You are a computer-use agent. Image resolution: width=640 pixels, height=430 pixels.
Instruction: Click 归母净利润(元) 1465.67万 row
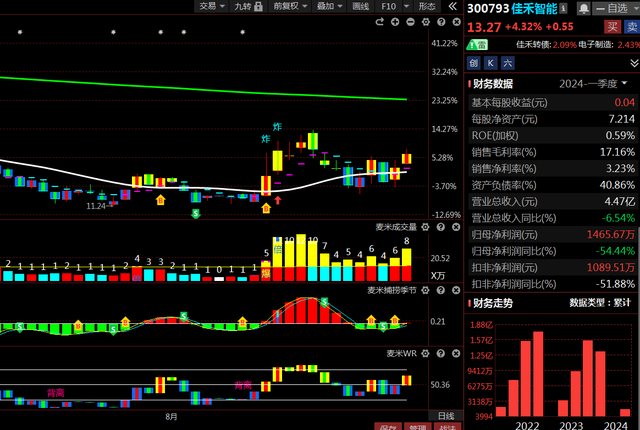coord(553,235)
